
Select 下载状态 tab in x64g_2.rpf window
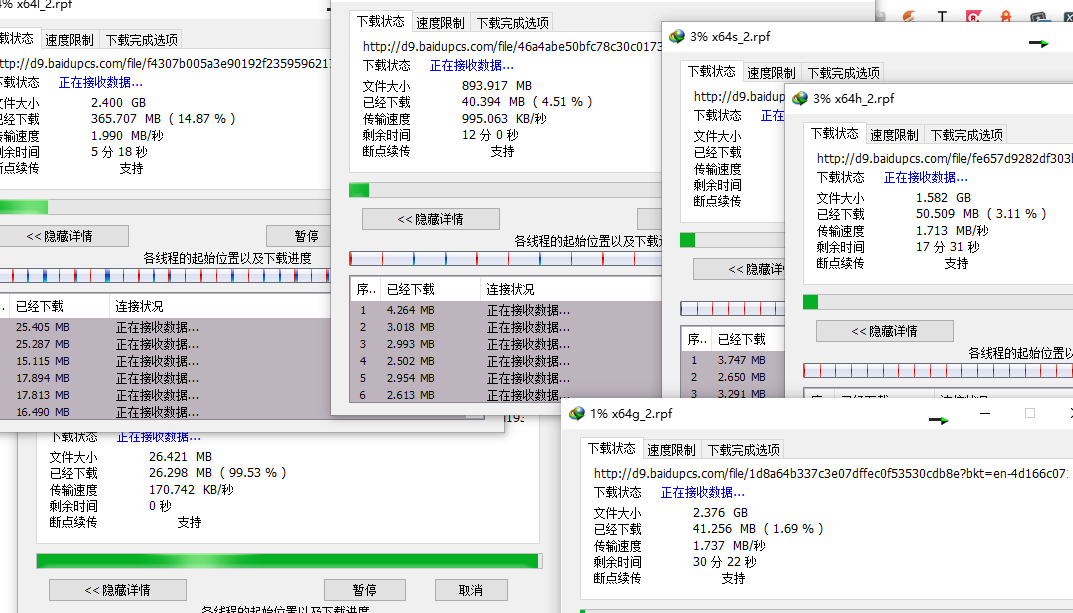coord(612,448)
